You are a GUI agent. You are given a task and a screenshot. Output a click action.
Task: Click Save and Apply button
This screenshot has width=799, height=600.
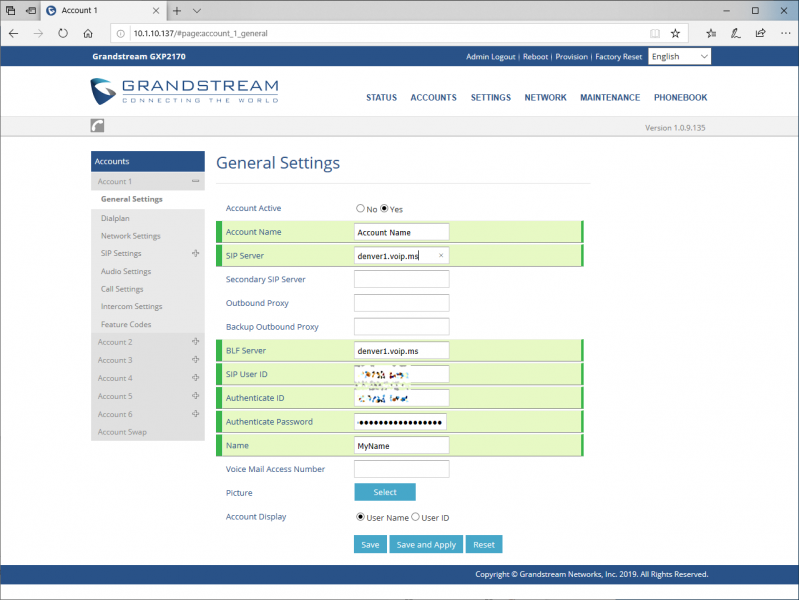[427, 544]
